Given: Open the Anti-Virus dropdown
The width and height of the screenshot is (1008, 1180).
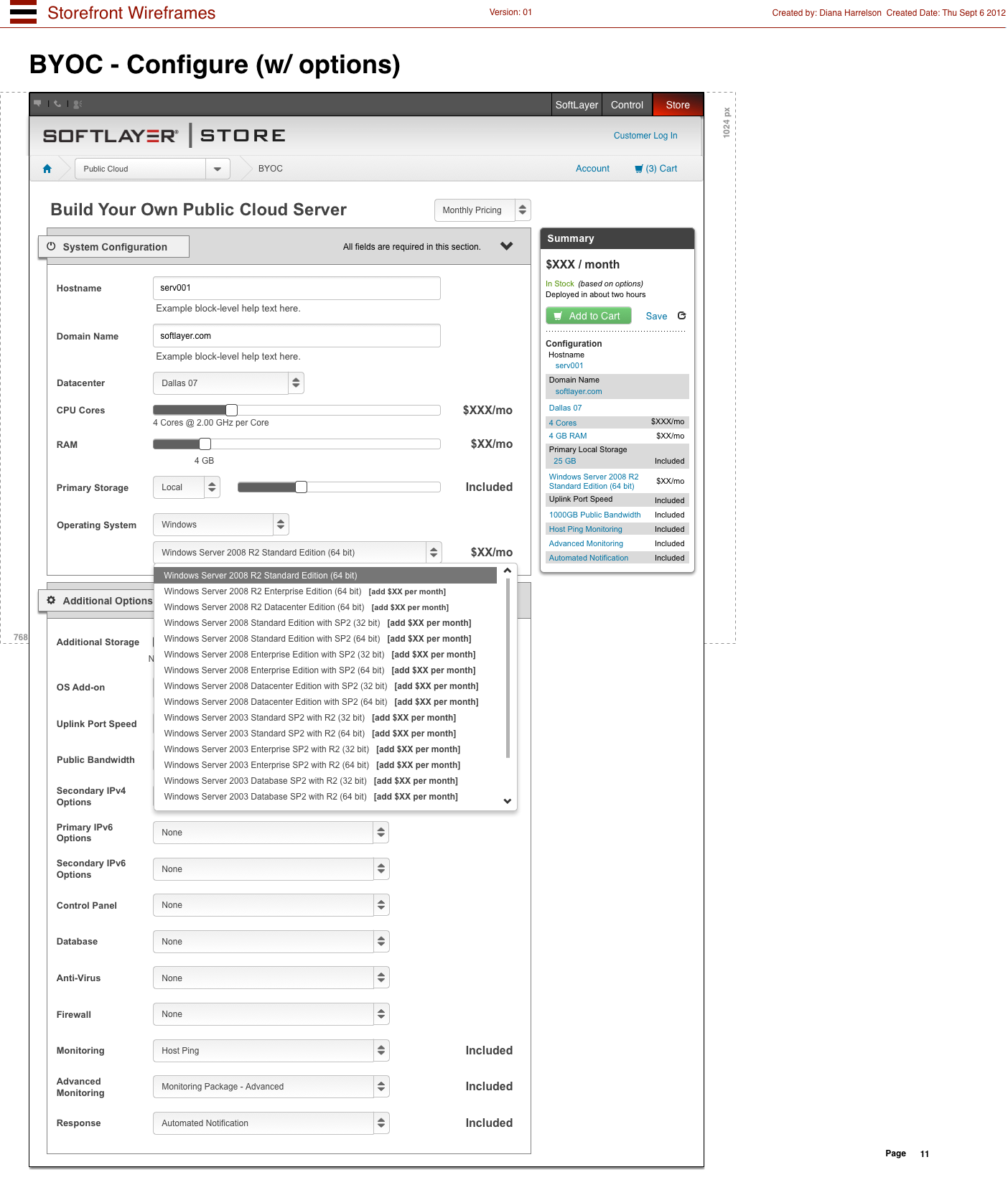Looking at the screenshot, I should (271, 978).
